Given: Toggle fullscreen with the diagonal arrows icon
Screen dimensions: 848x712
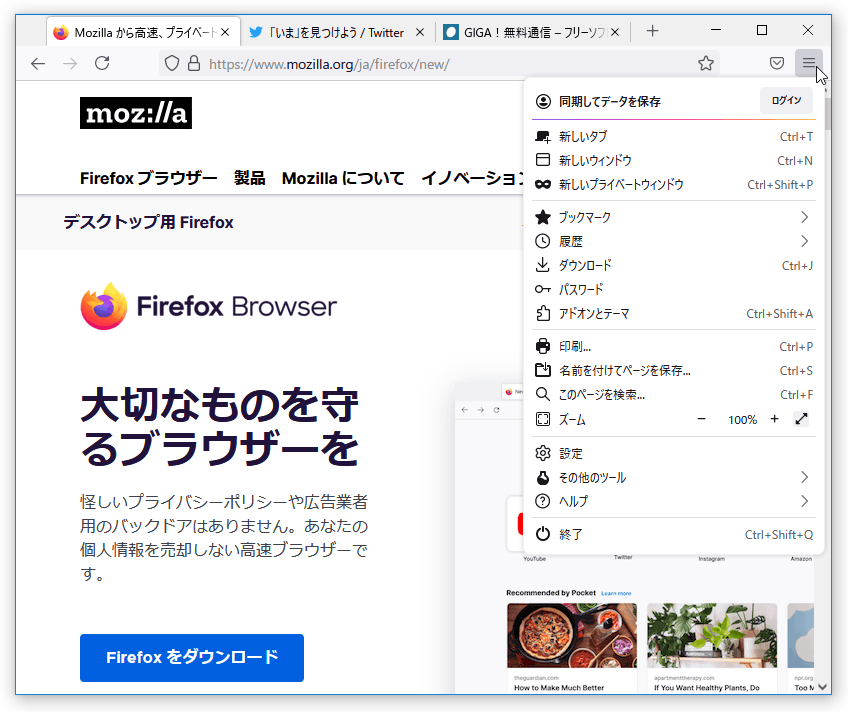Looking at the screenshot, I should (801, 419).
